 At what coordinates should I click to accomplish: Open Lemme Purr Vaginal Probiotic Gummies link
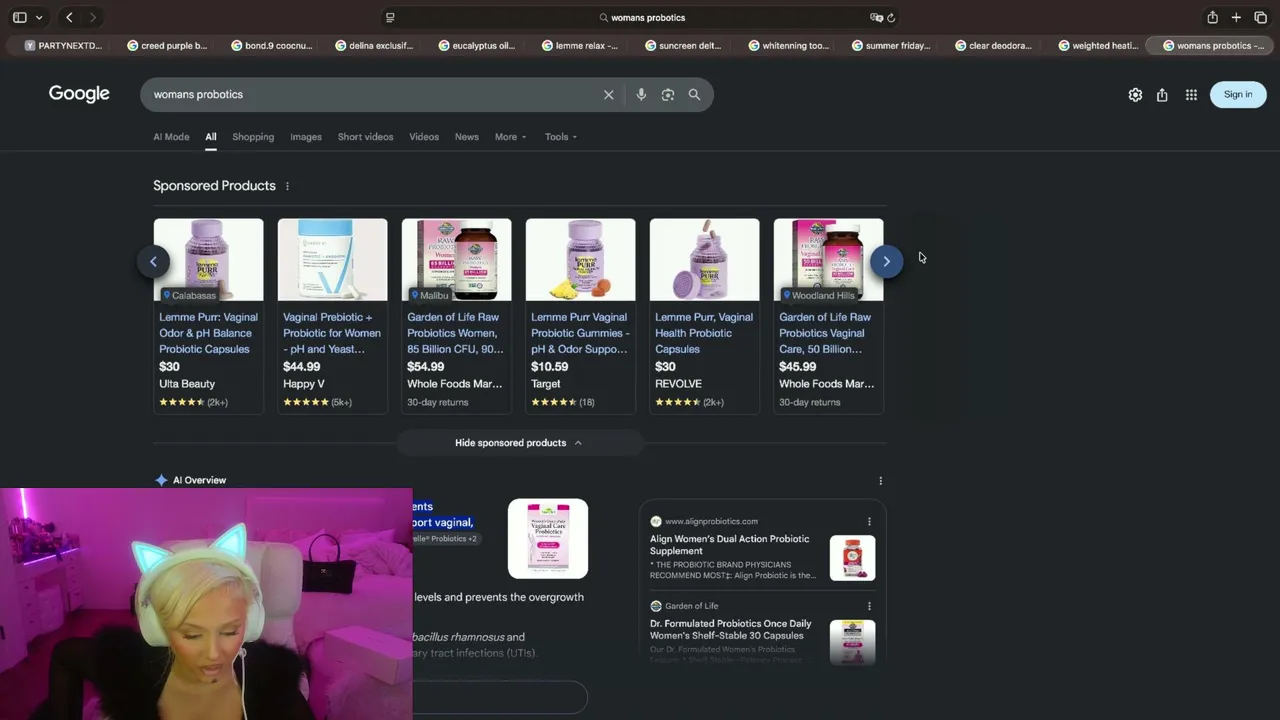[580, 333]
